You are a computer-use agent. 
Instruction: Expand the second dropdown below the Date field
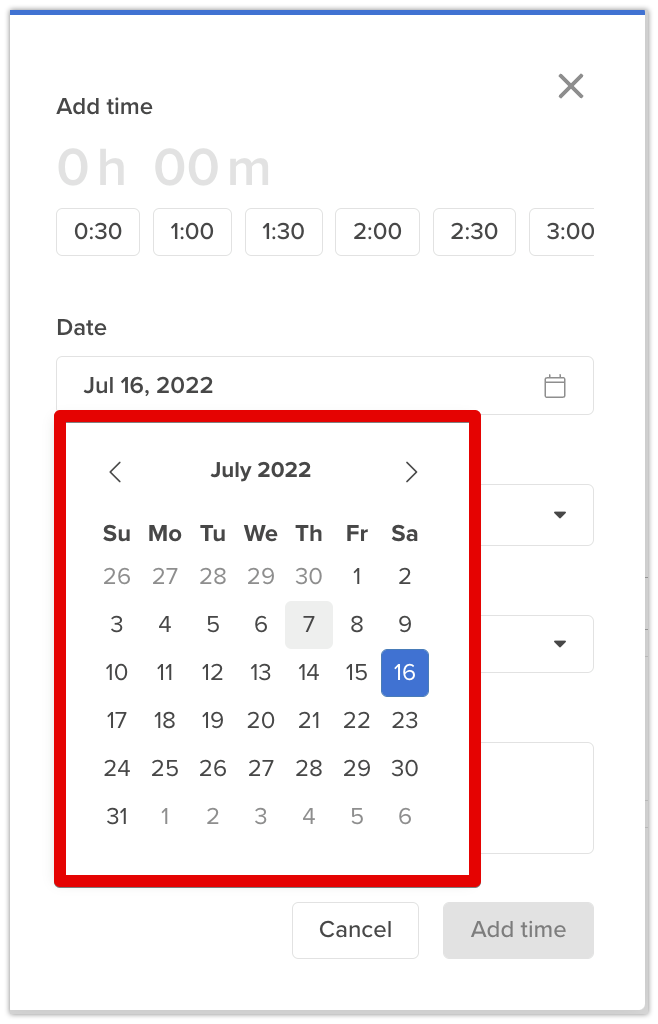[x=559, y=643]
